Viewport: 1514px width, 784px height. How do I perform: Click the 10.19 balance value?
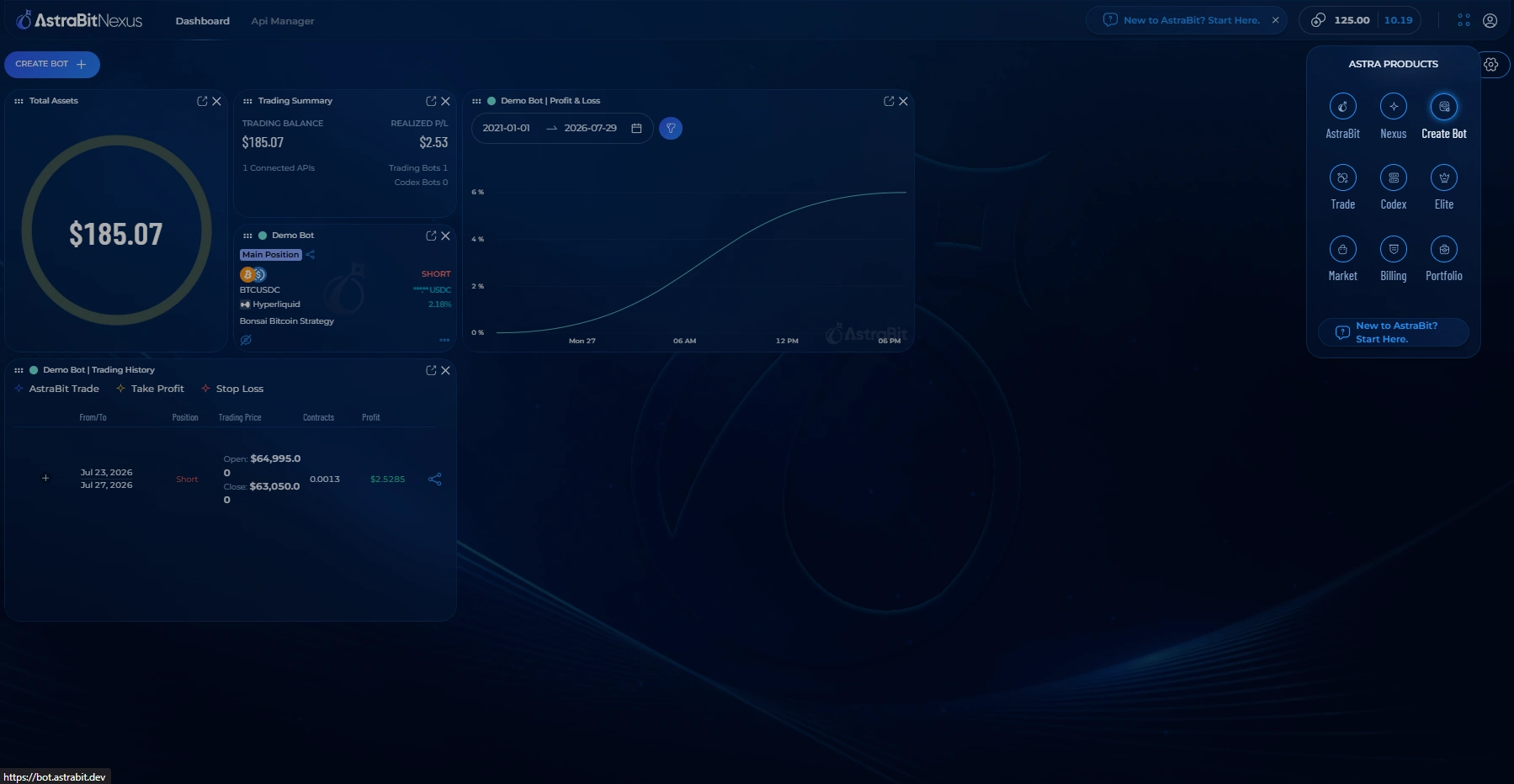pos(1399,20)
